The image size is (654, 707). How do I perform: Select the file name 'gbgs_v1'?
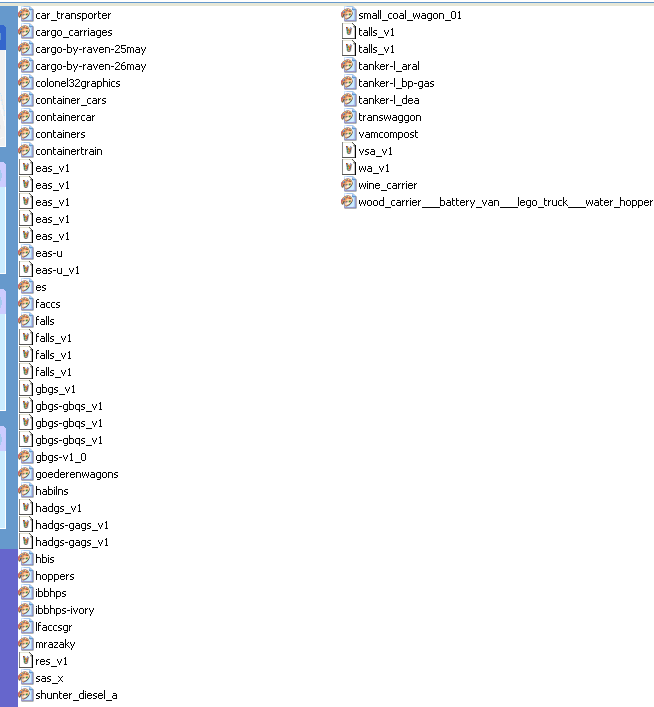[55, 389]
